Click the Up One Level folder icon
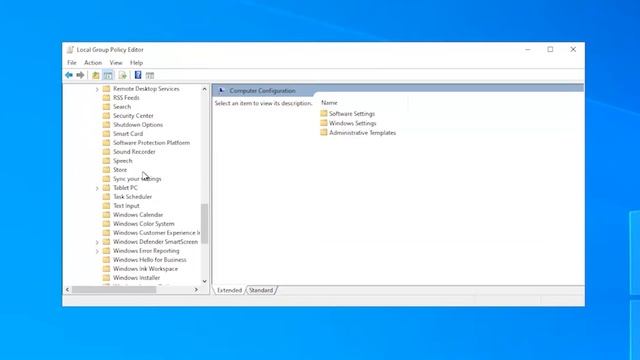The height and width of the screenshot is (360, 640). (x=96, y=75)
